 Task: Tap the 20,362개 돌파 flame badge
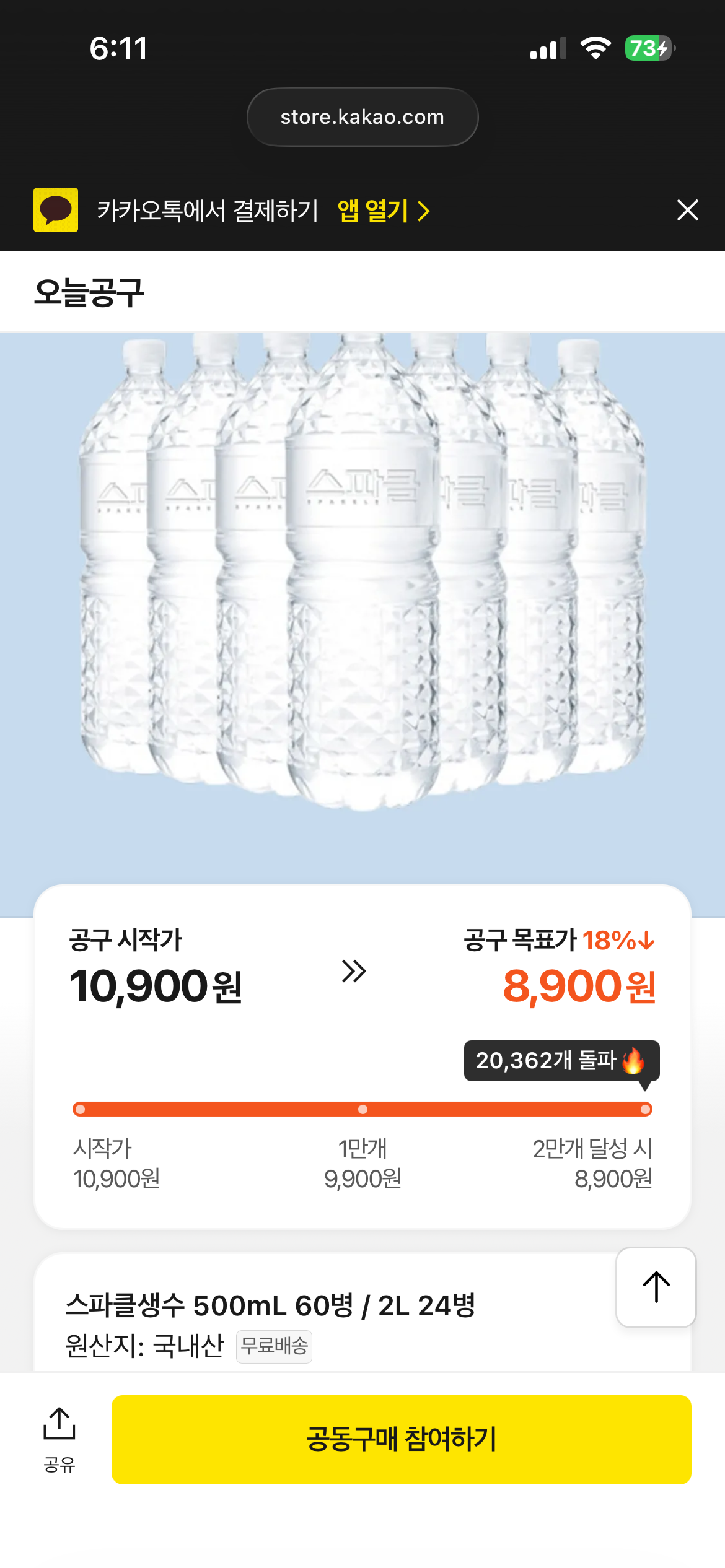pos(561,1061)
